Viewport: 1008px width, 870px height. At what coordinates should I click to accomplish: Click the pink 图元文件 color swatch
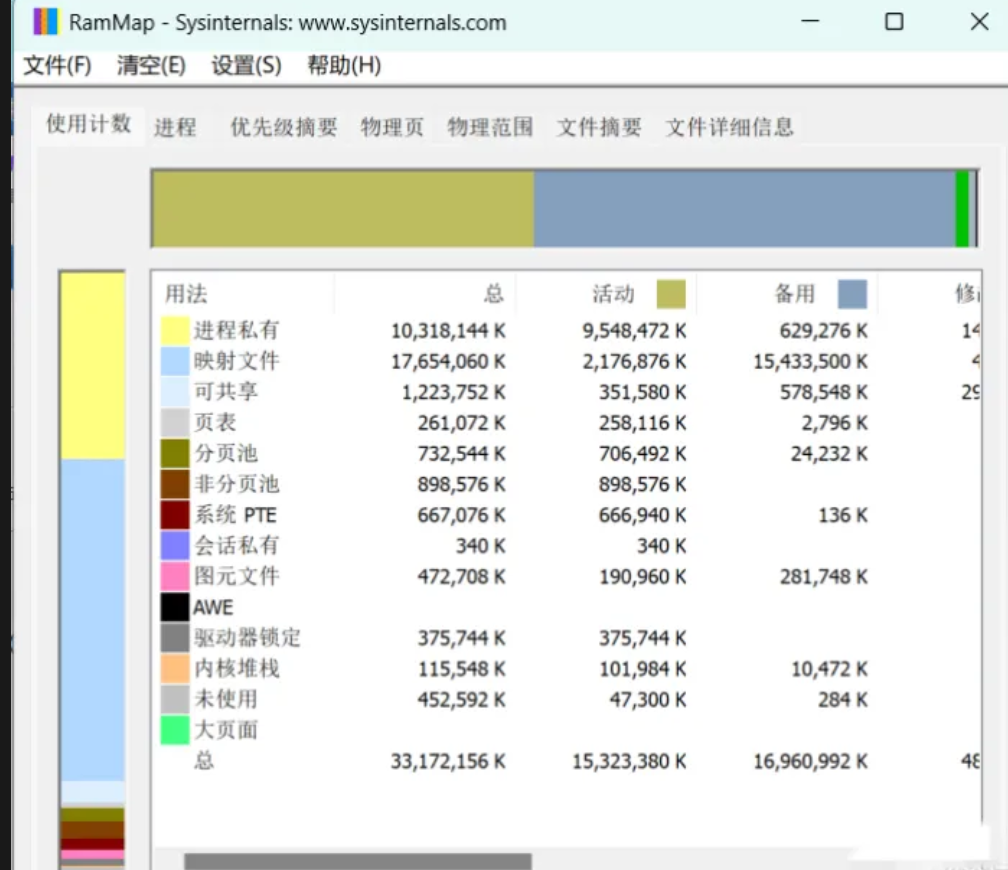[174, 577]
